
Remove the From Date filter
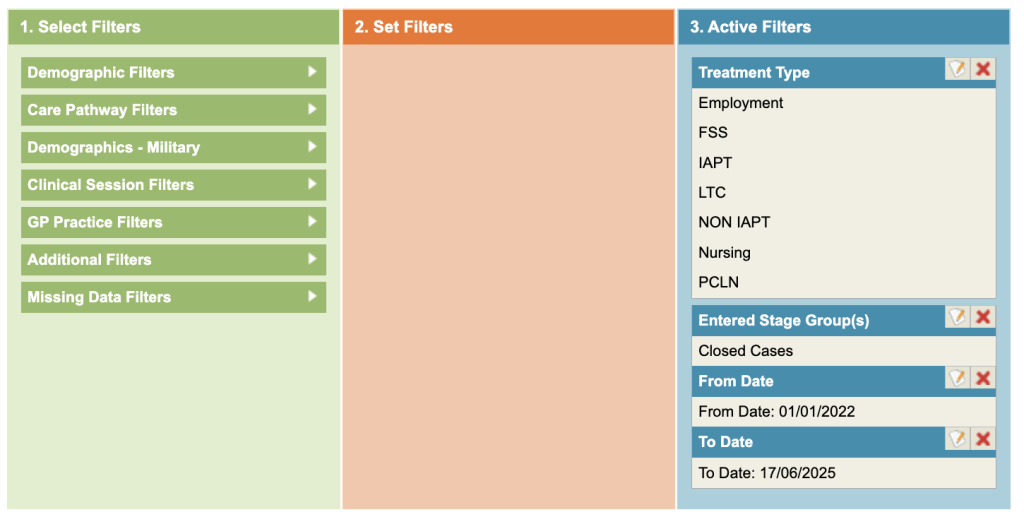click(x=983, y=378)
